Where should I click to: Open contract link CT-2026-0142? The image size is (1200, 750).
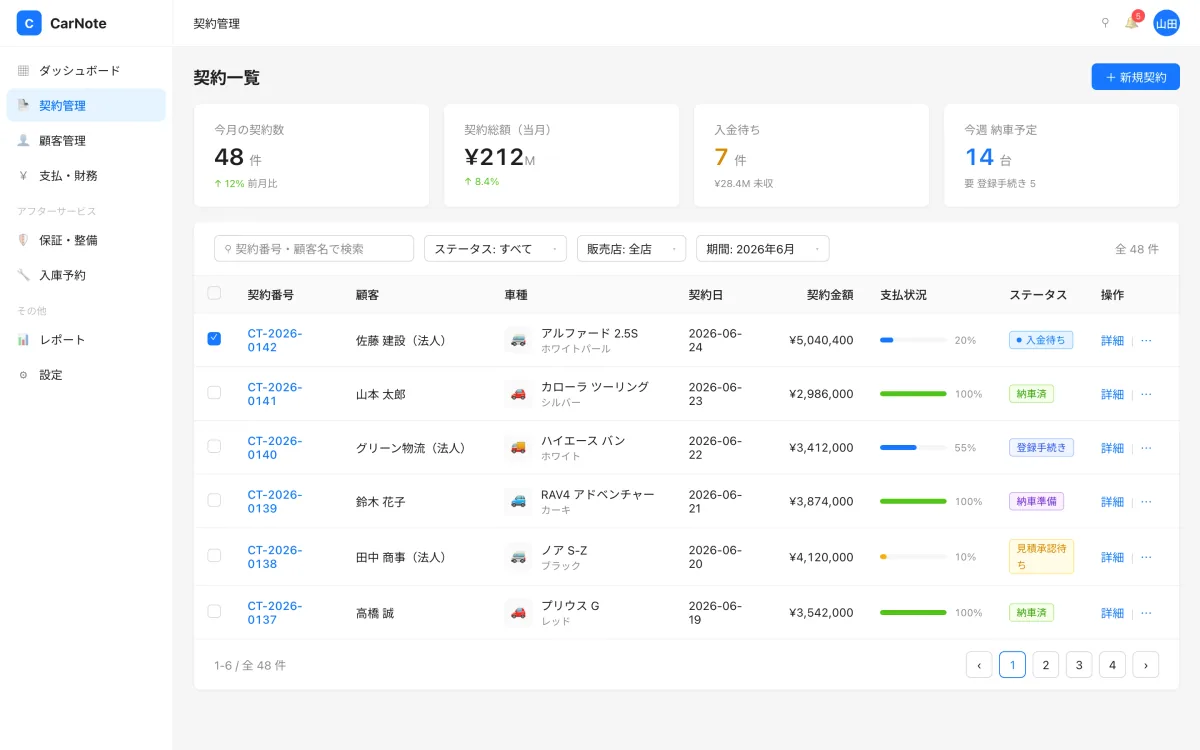pos(275,340)
